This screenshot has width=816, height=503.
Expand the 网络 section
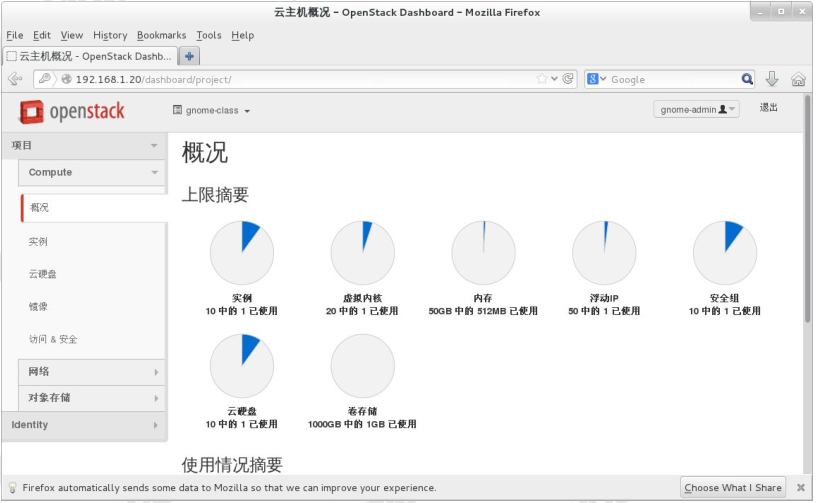coord(92,371)
